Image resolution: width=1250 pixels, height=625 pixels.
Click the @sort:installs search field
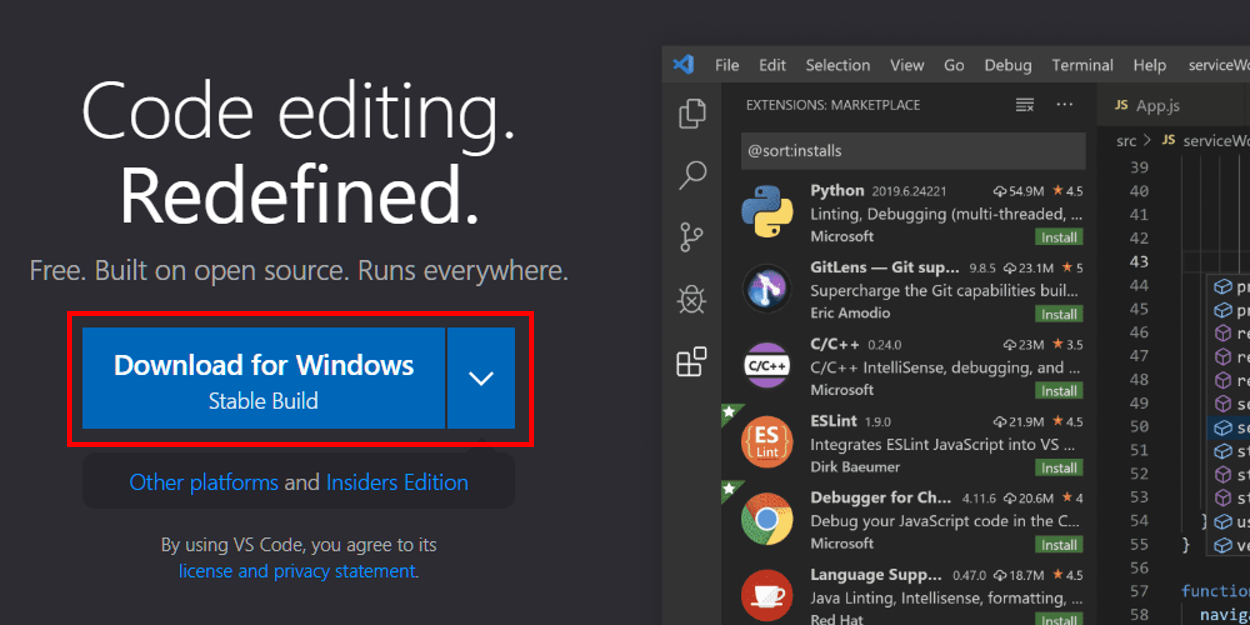coord(913,151)
